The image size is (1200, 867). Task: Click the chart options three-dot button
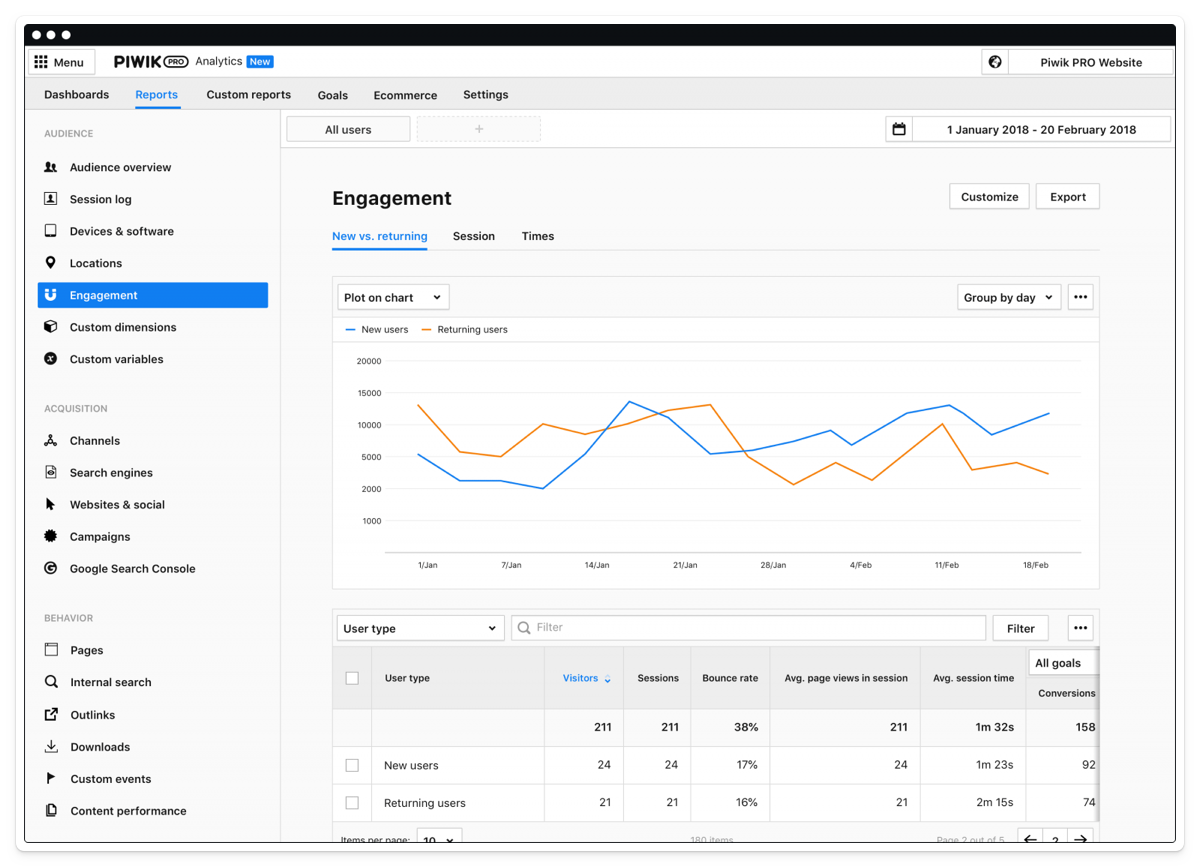[x=1080, y=297]
